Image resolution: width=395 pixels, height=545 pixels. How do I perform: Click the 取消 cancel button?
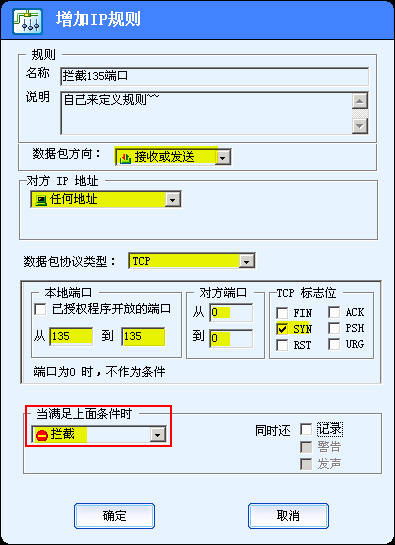pyautogui.click(x=288, y=516)
